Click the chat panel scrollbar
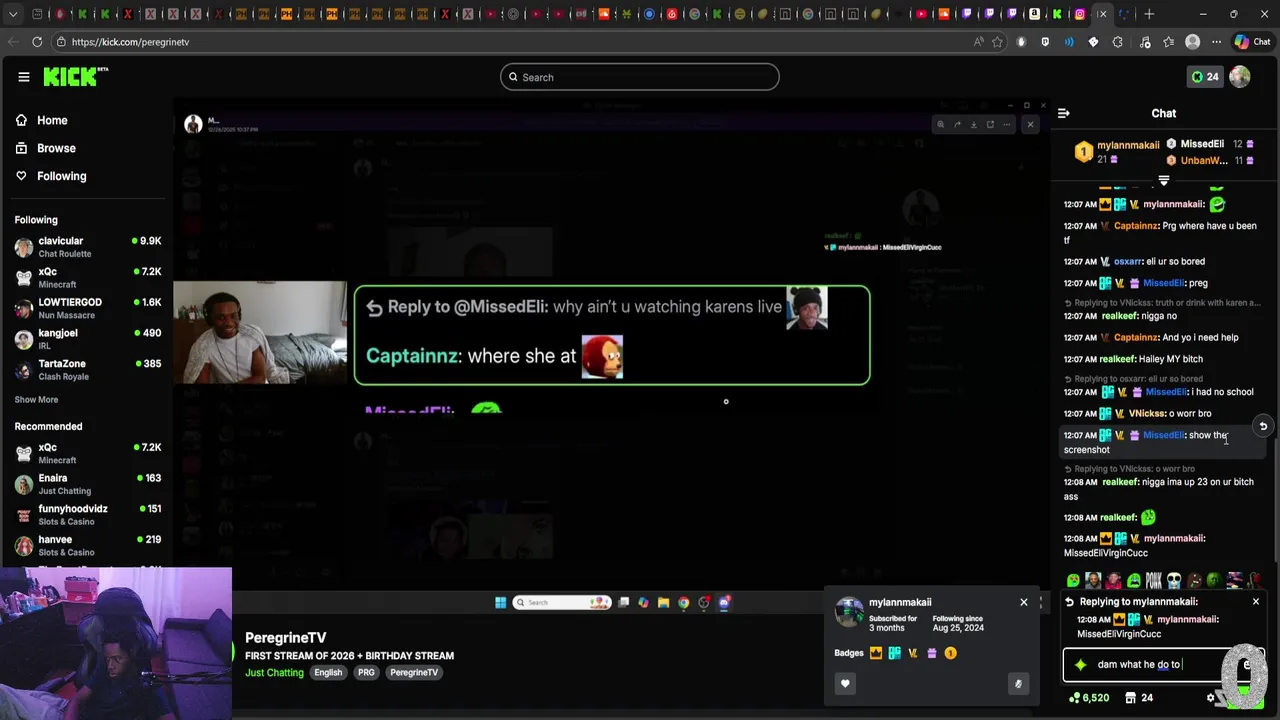This screenshot has height=720, width=1280. pyautogui.click(x=1275, y=500)
